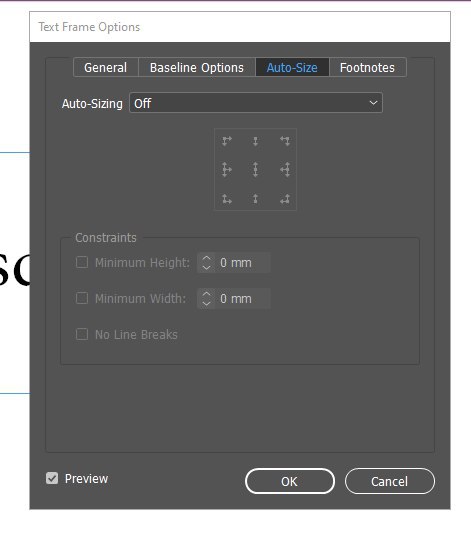Click the Text Frame Options title bar

[x=240, y=27]
